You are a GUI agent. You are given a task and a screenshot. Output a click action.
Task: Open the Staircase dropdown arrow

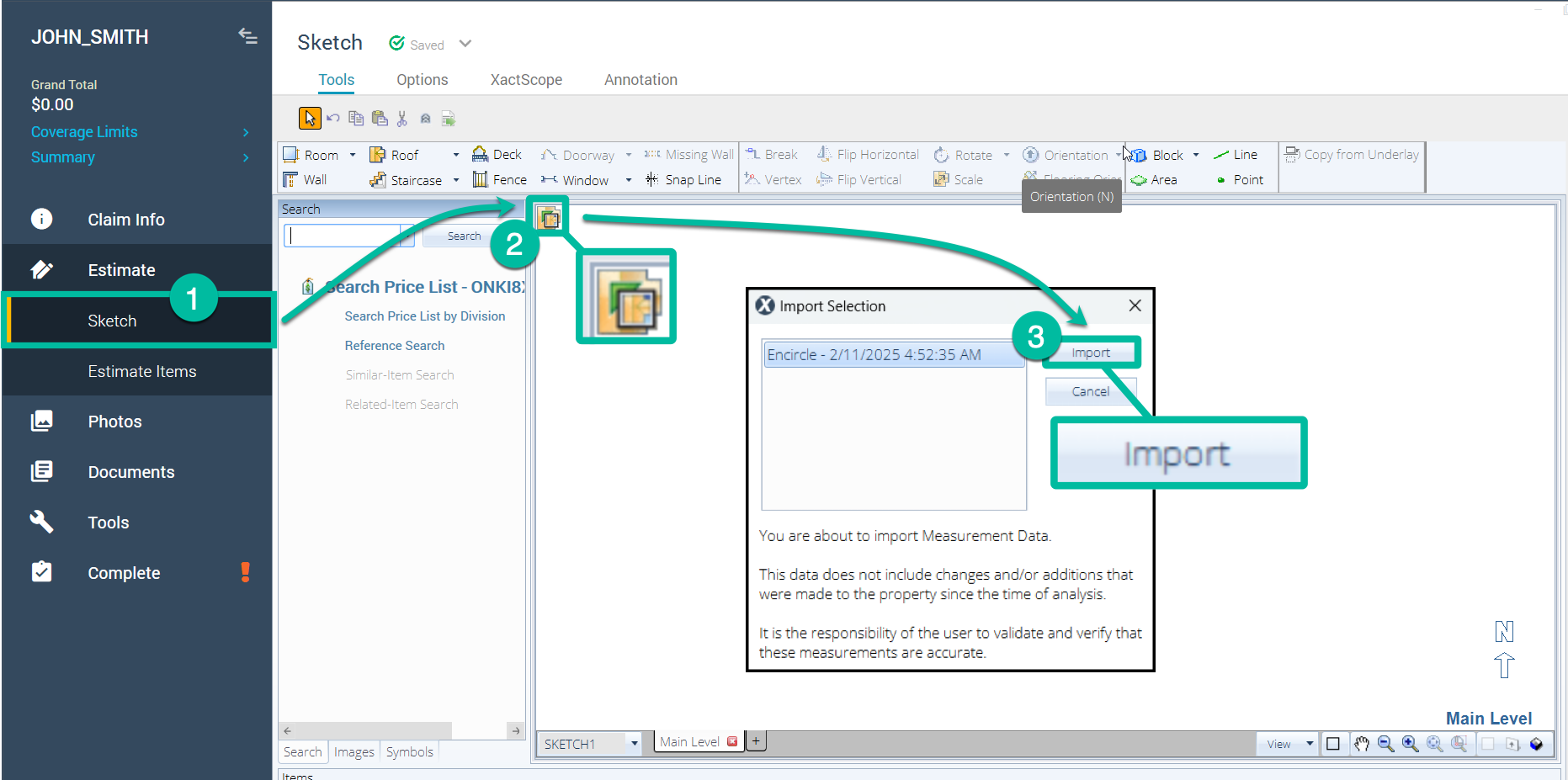[456, 180]
